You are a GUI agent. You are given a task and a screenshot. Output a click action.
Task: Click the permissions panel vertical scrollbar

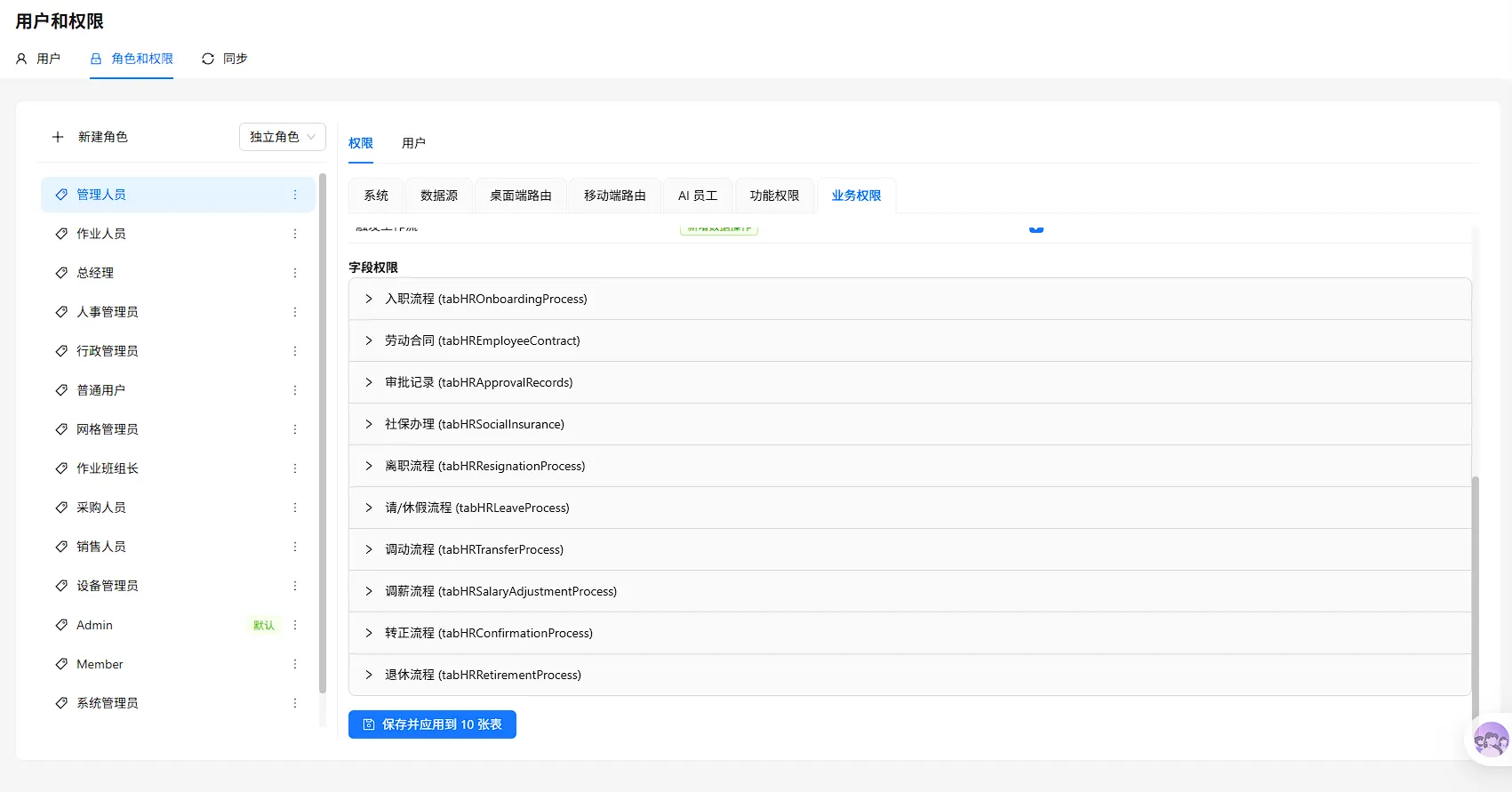click(x=1476, y=597)
